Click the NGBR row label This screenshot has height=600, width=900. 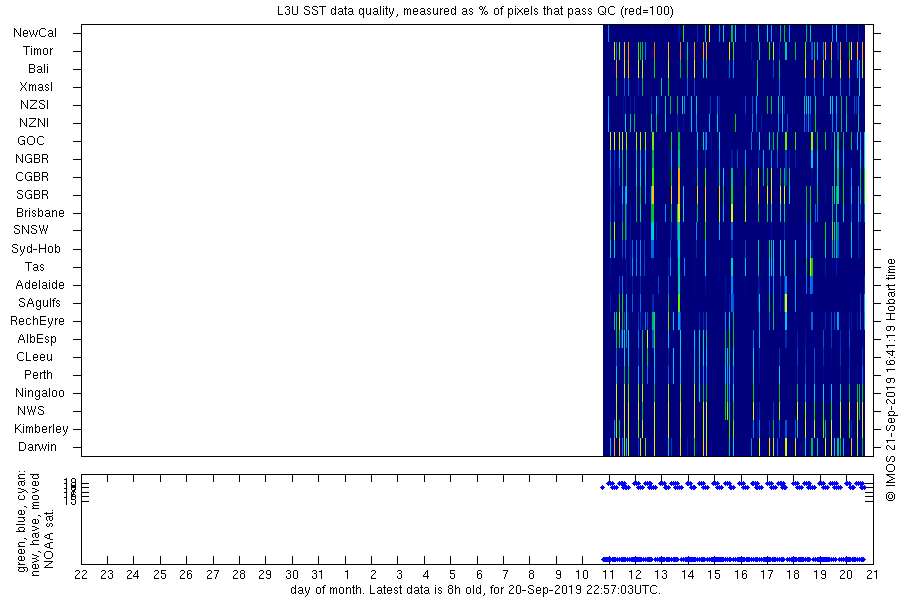(32, 158)
